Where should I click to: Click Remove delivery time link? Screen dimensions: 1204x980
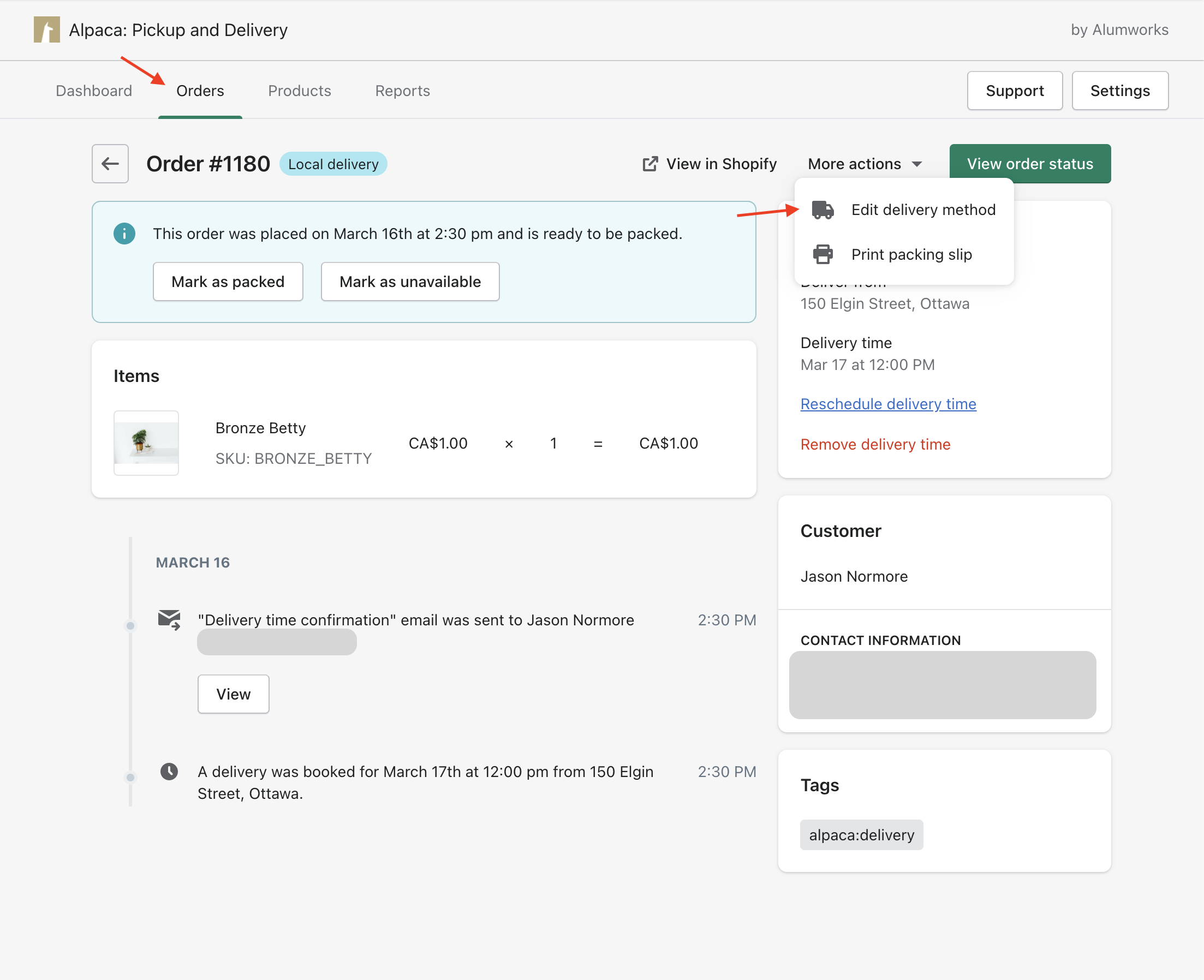click(875, 444)
